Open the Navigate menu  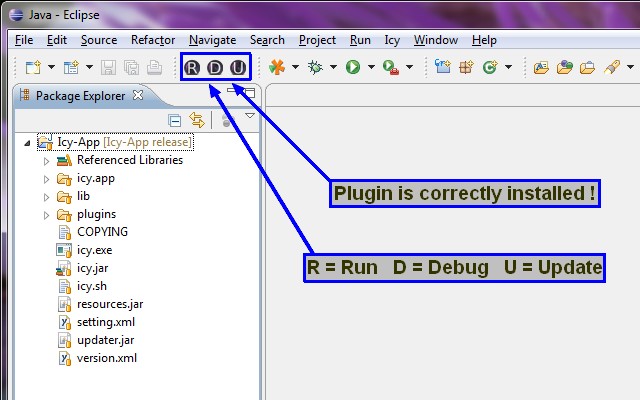pos(213,40)
